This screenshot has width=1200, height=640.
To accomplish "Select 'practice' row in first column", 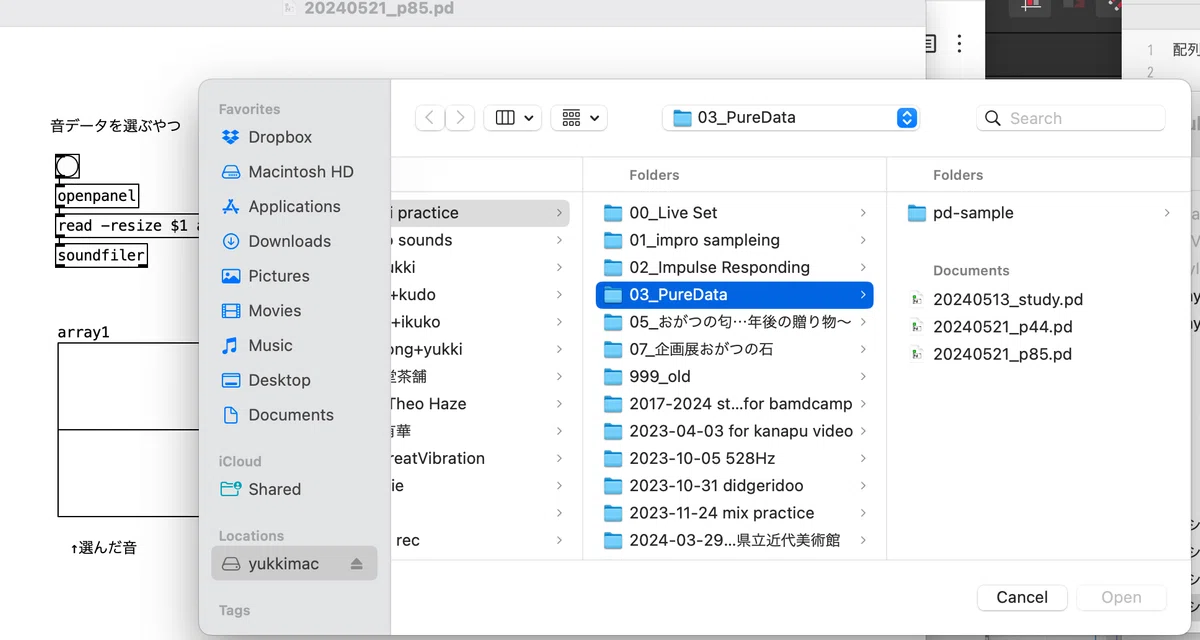I will (480, 213).
